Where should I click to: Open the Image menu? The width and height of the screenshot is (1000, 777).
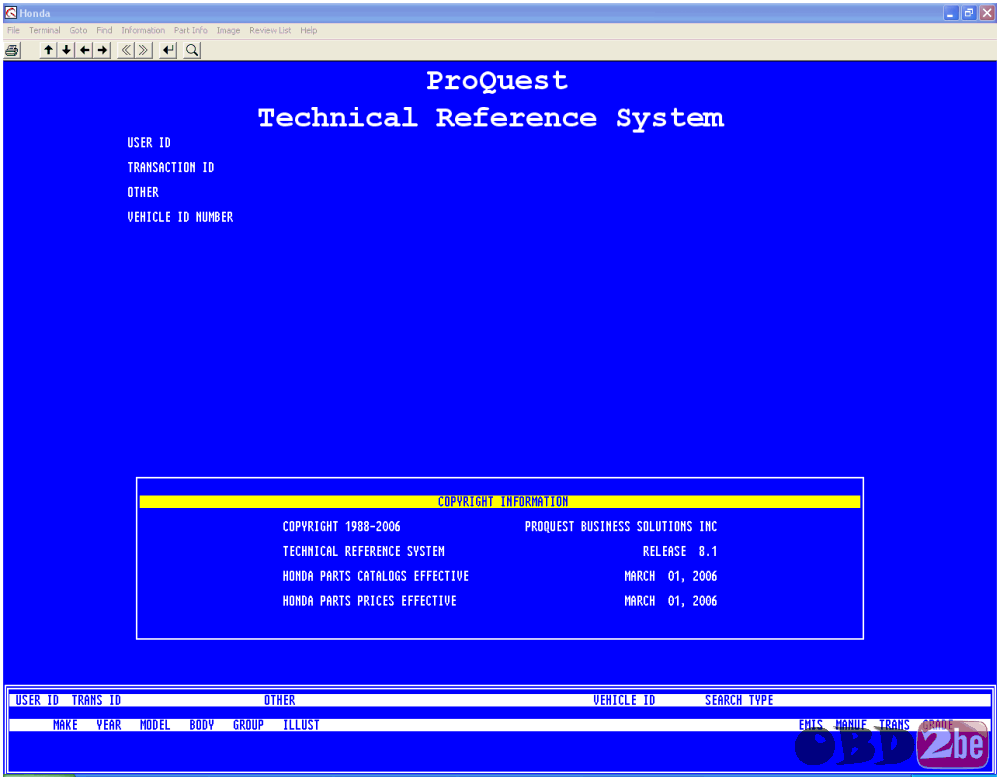(x=228, y=30)
